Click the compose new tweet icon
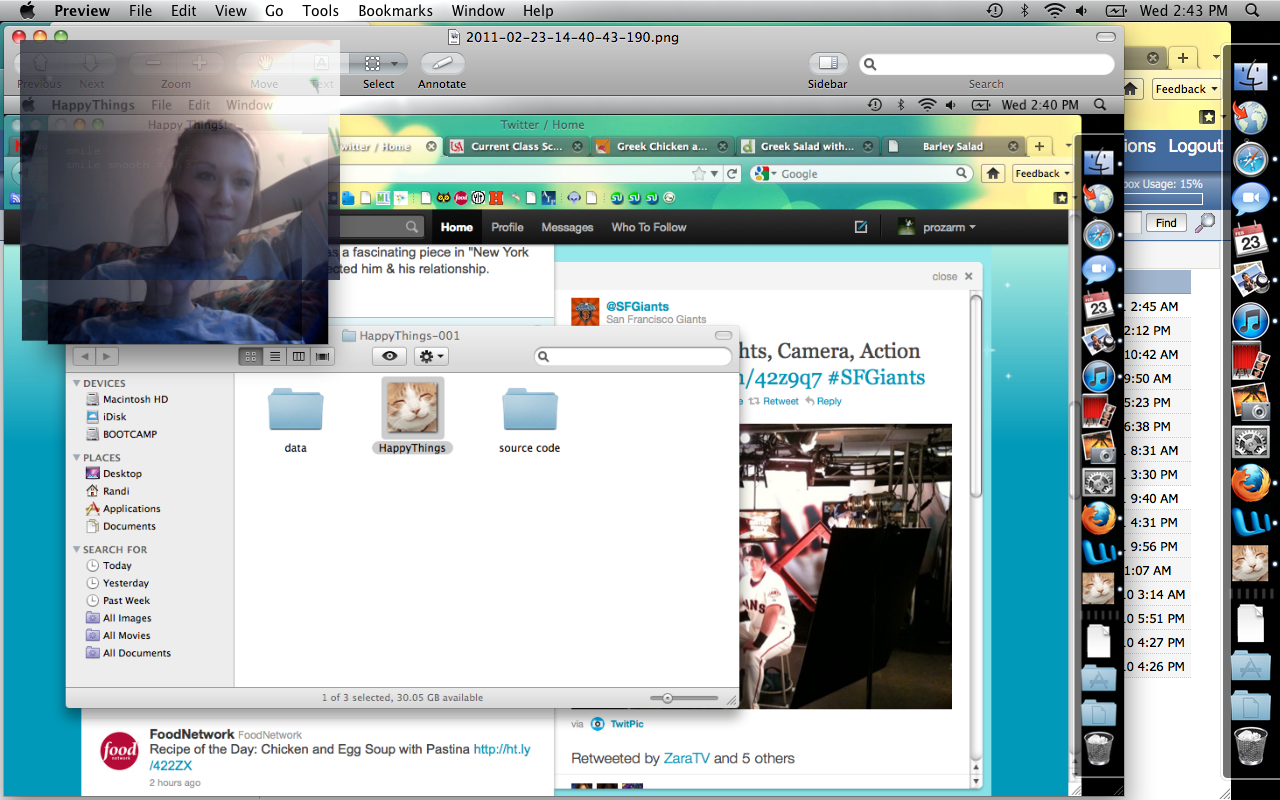1280x800 pixels. pyautogui.click(x=860, y=227)
